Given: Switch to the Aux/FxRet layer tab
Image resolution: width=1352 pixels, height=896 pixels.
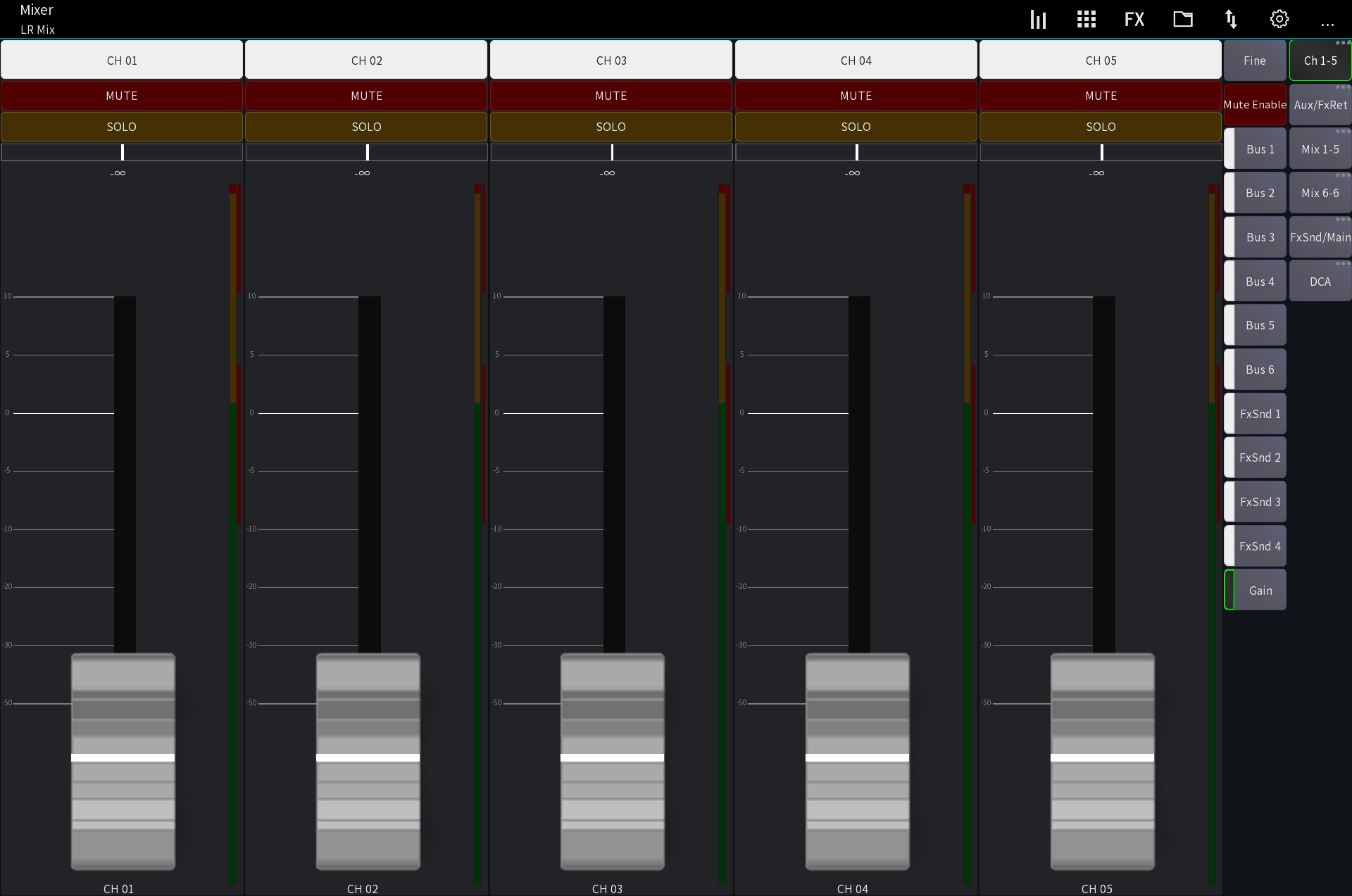Looking at the screenshot, I should pyautogui.click(x=1320, y=104).
